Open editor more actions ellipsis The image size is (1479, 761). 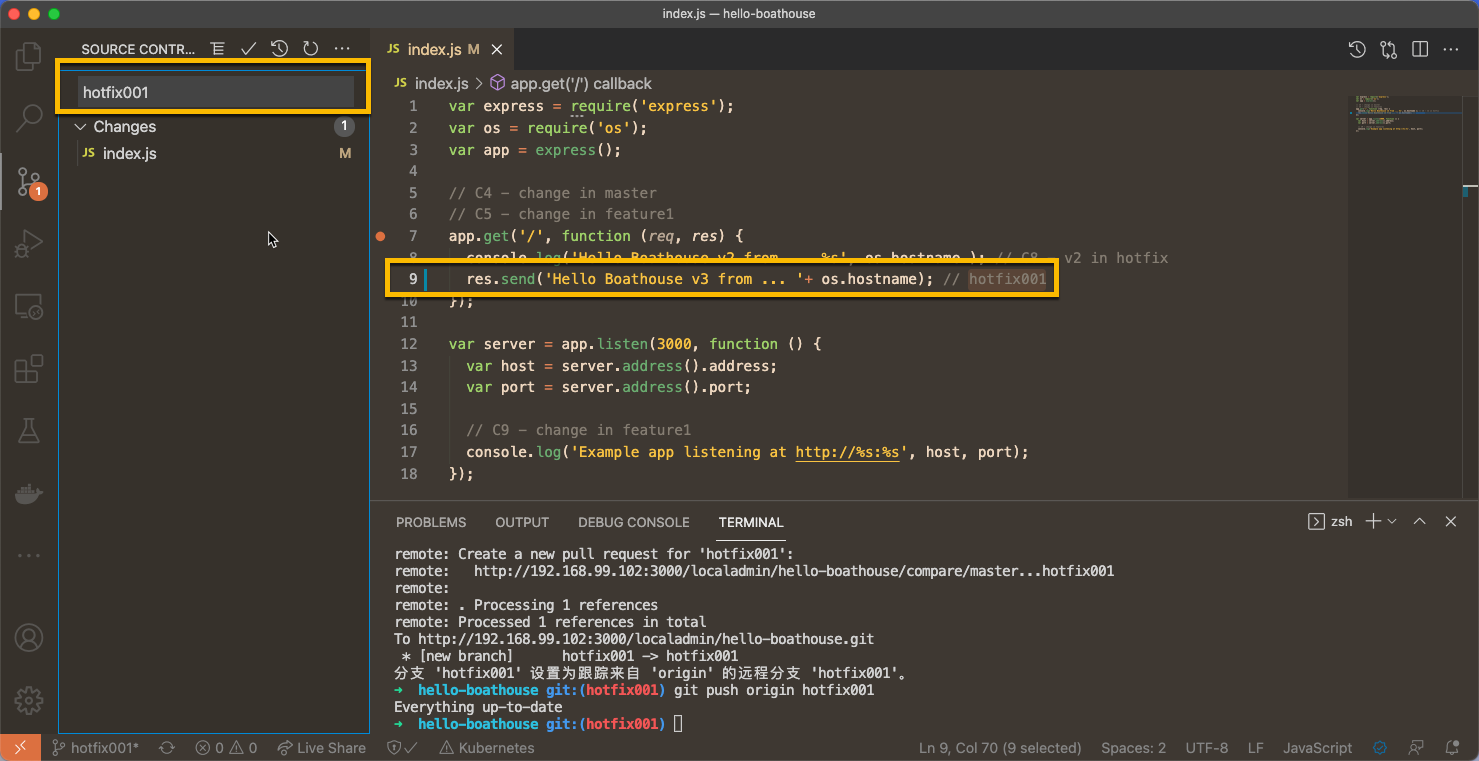click(1450, 49)
